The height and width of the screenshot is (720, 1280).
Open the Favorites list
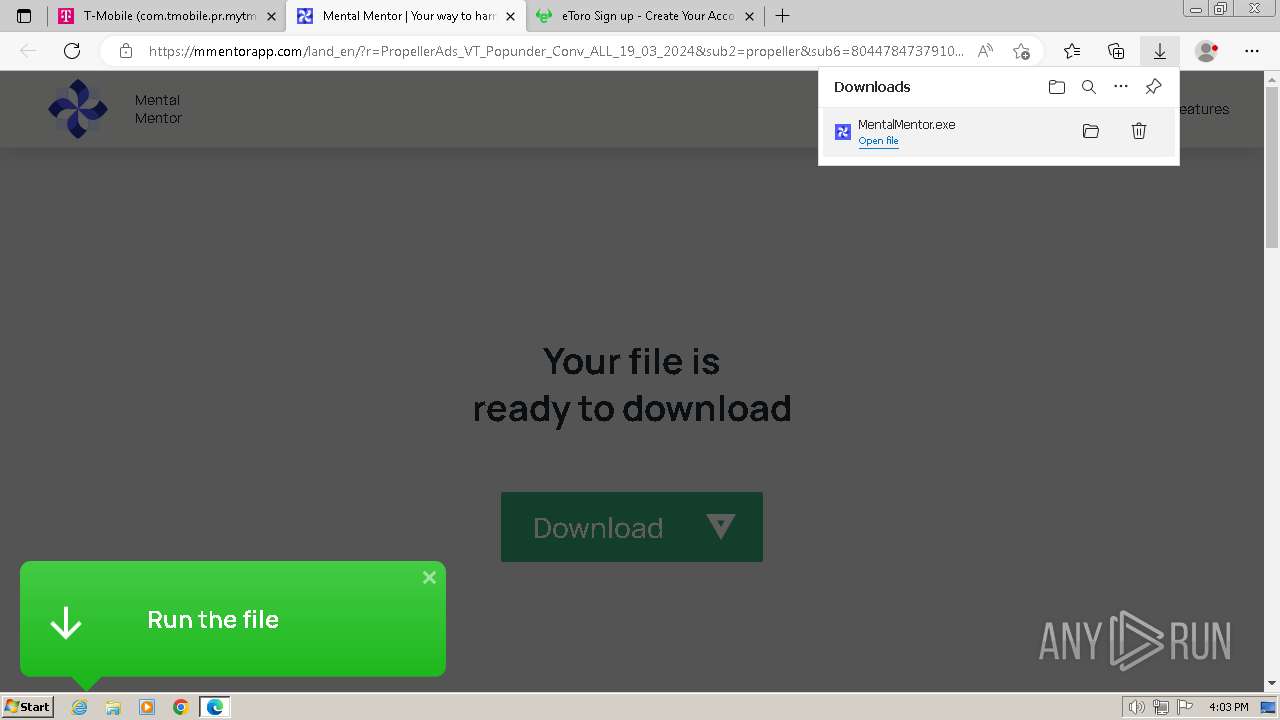(1072, 51)
